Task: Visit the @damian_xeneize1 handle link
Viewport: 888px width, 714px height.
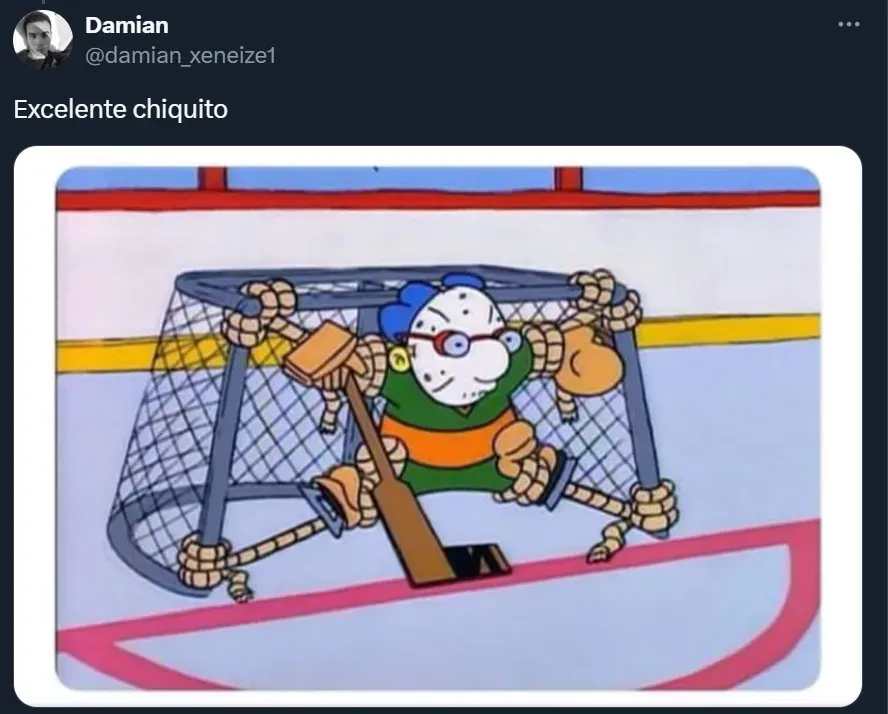Action: [180, 55]
